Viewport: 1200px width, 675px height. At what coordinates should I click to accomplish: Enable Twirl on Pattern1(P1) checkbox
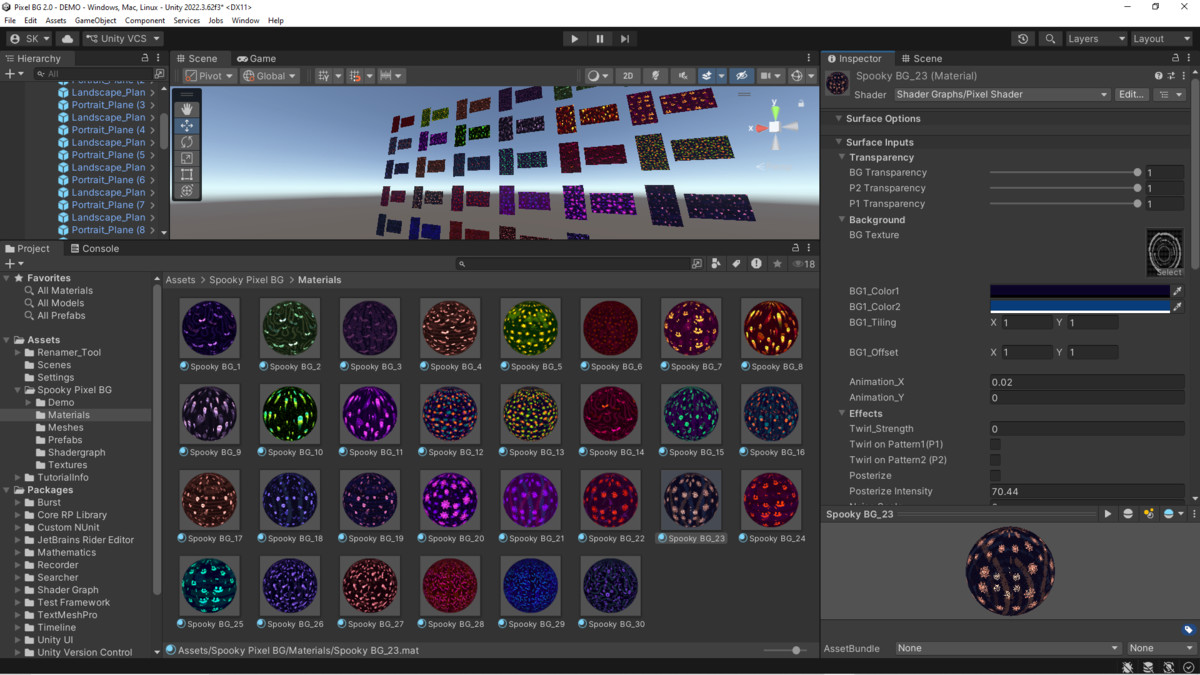[995, 444]
